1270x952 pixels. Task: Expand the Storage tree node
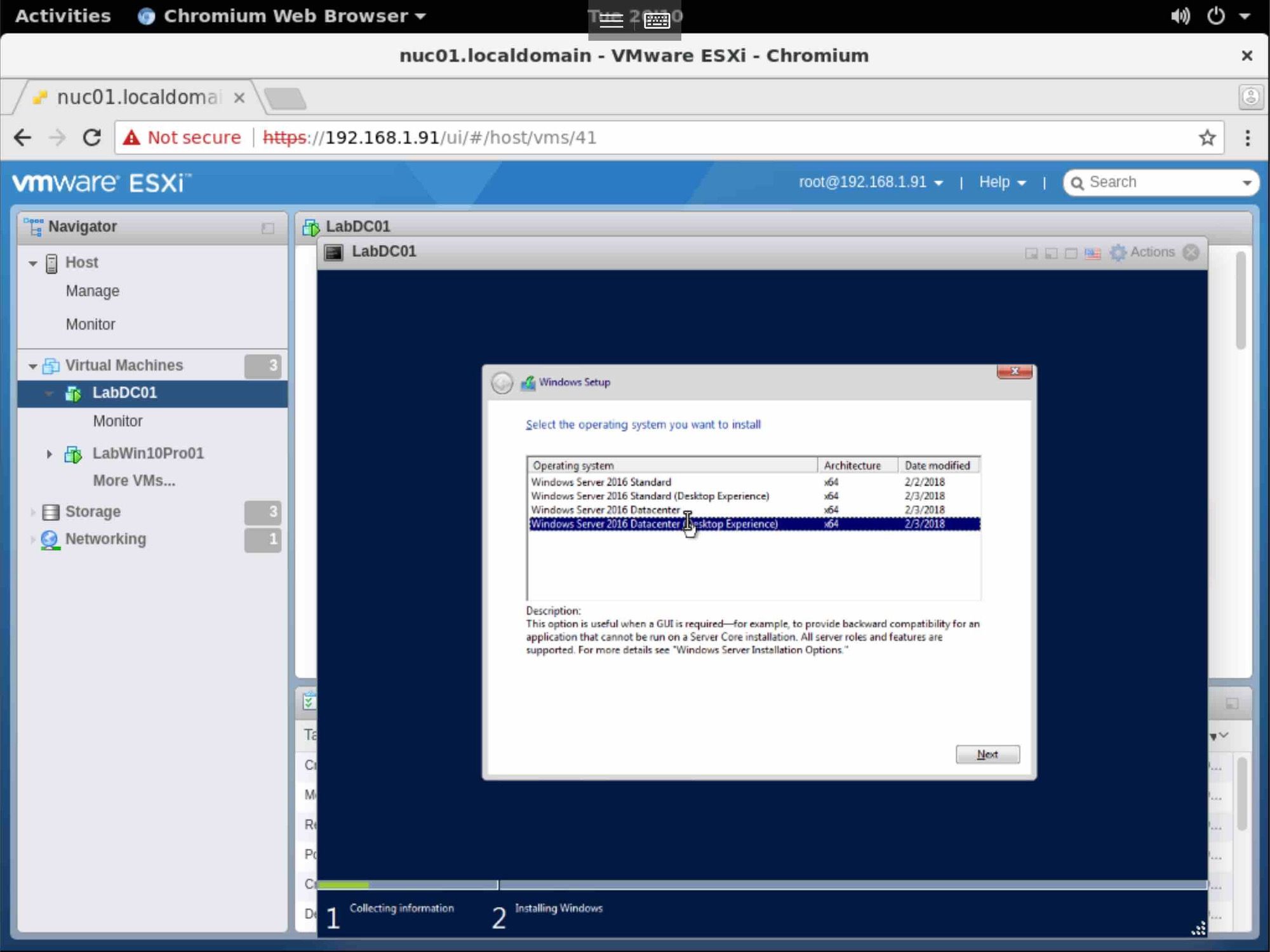pos(32,512)
